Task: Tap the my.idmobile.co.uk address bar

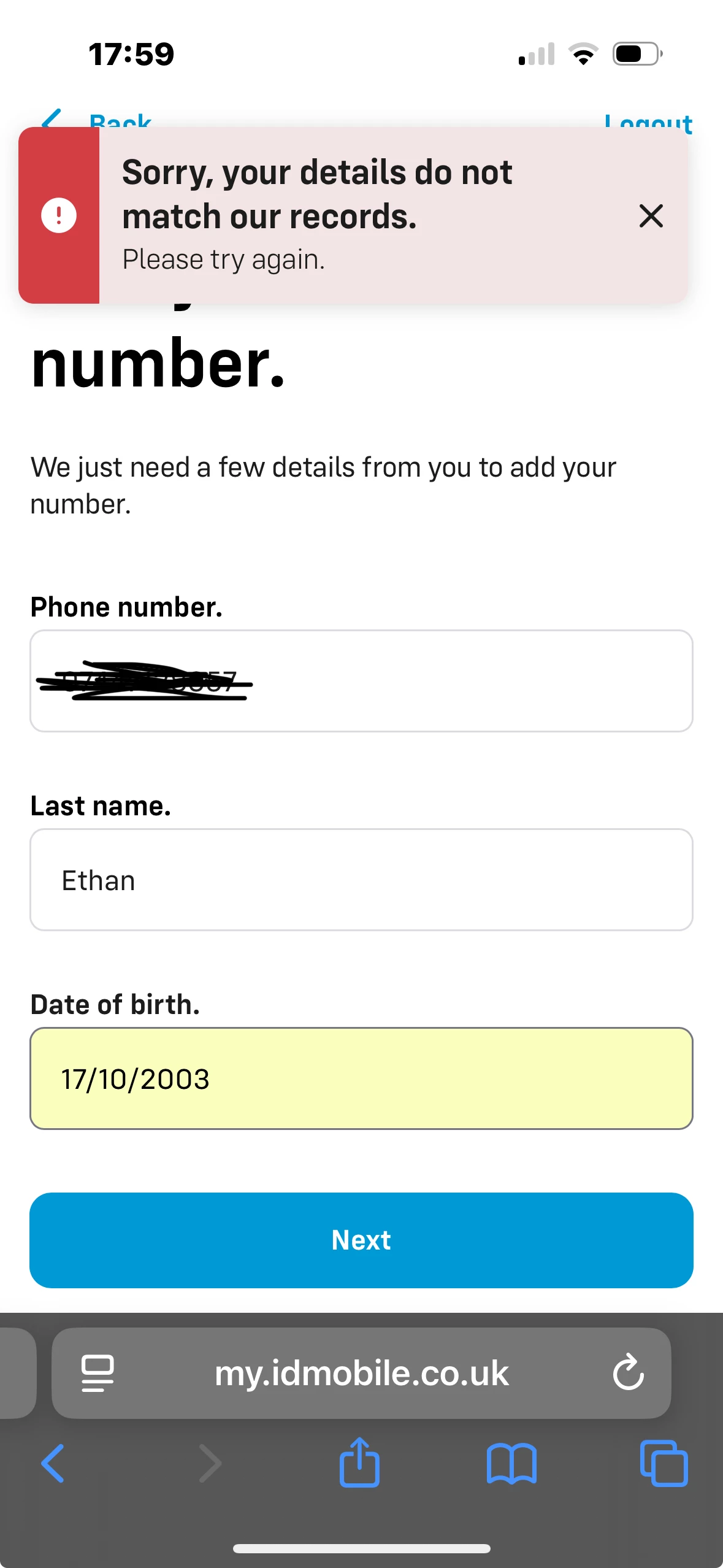Action: [361, 1373]
